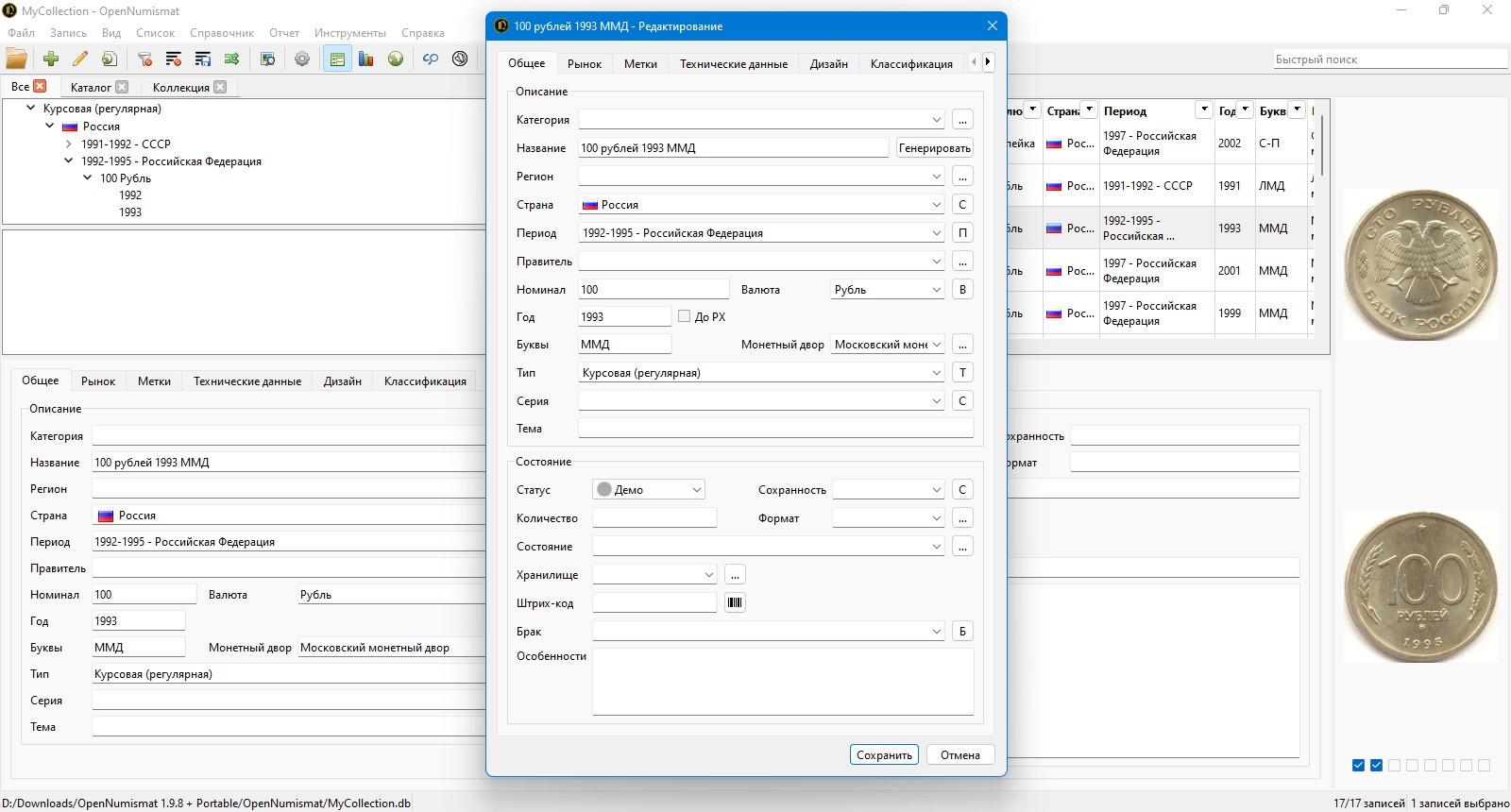The height and width of the screenshot is (812, 1511).
Task: Click the green plus add-coin toolbar icon
Action: coord(51,59)
